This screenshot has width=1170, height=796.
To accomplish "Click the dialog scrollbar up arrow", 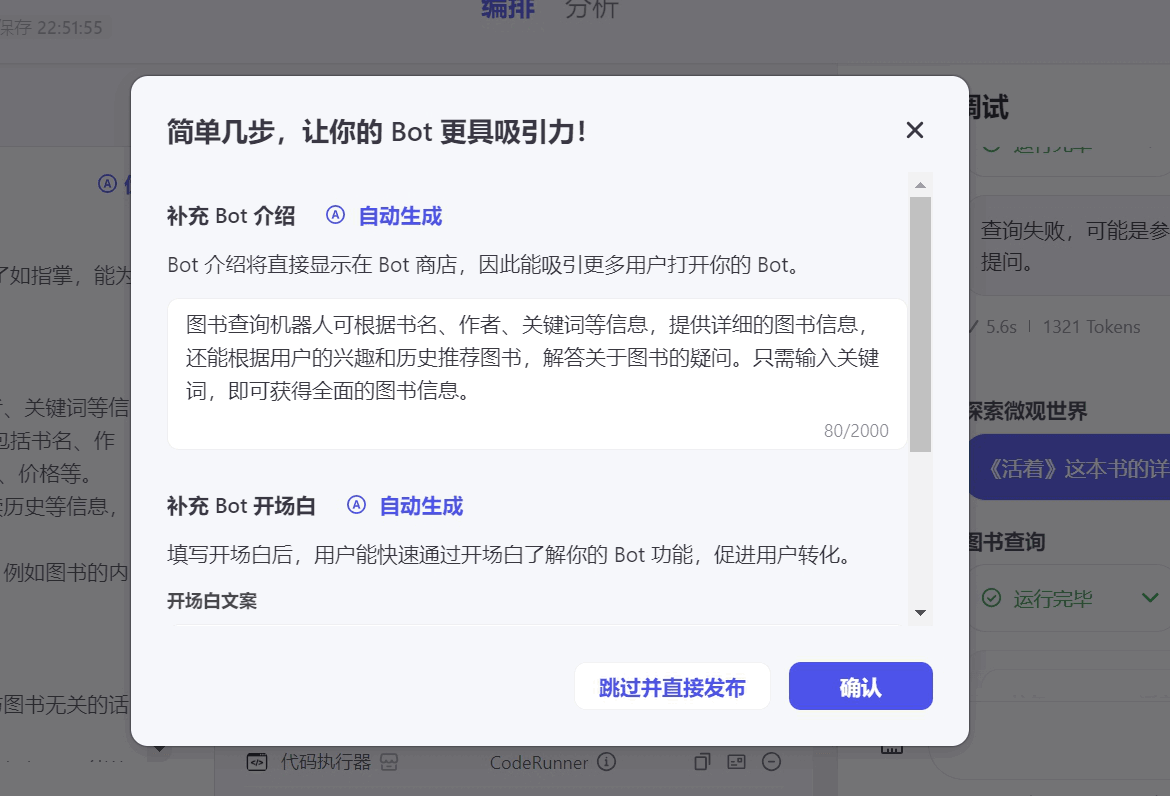I will coord(920,185).
